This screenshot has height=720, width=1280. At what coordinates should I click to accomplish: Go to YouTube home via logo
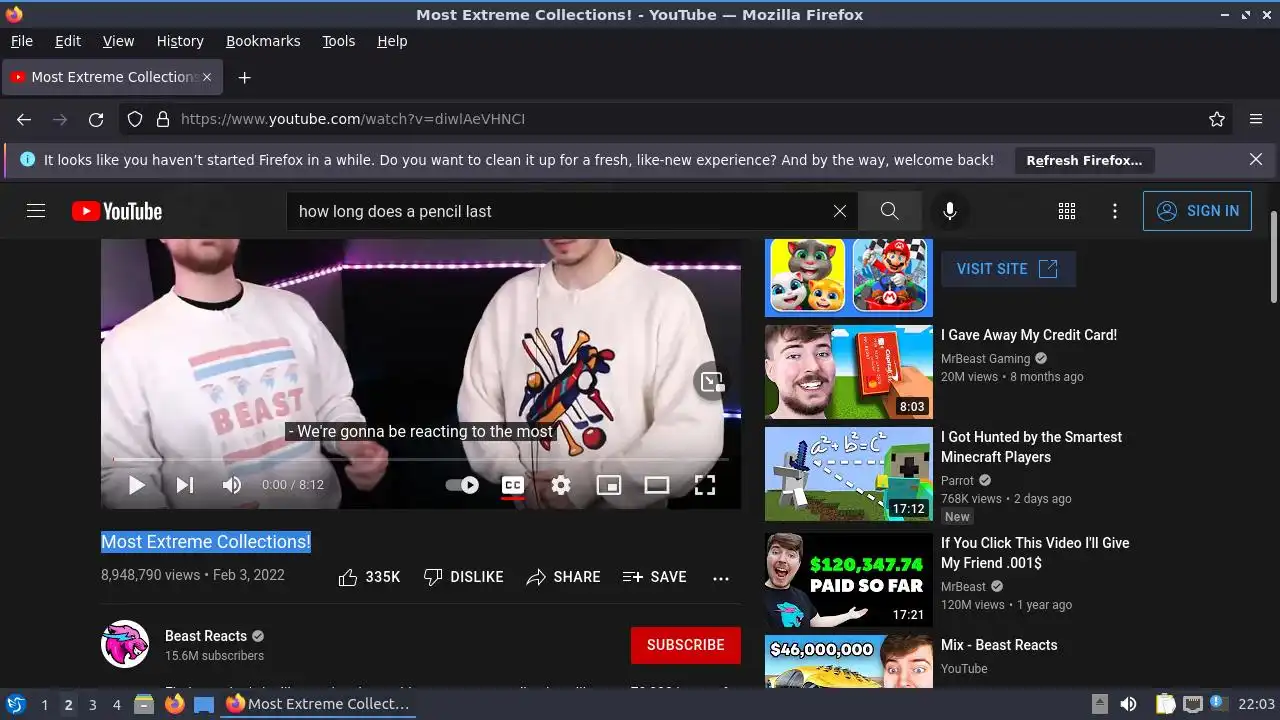pyautogui.click(x=117, y=211)
